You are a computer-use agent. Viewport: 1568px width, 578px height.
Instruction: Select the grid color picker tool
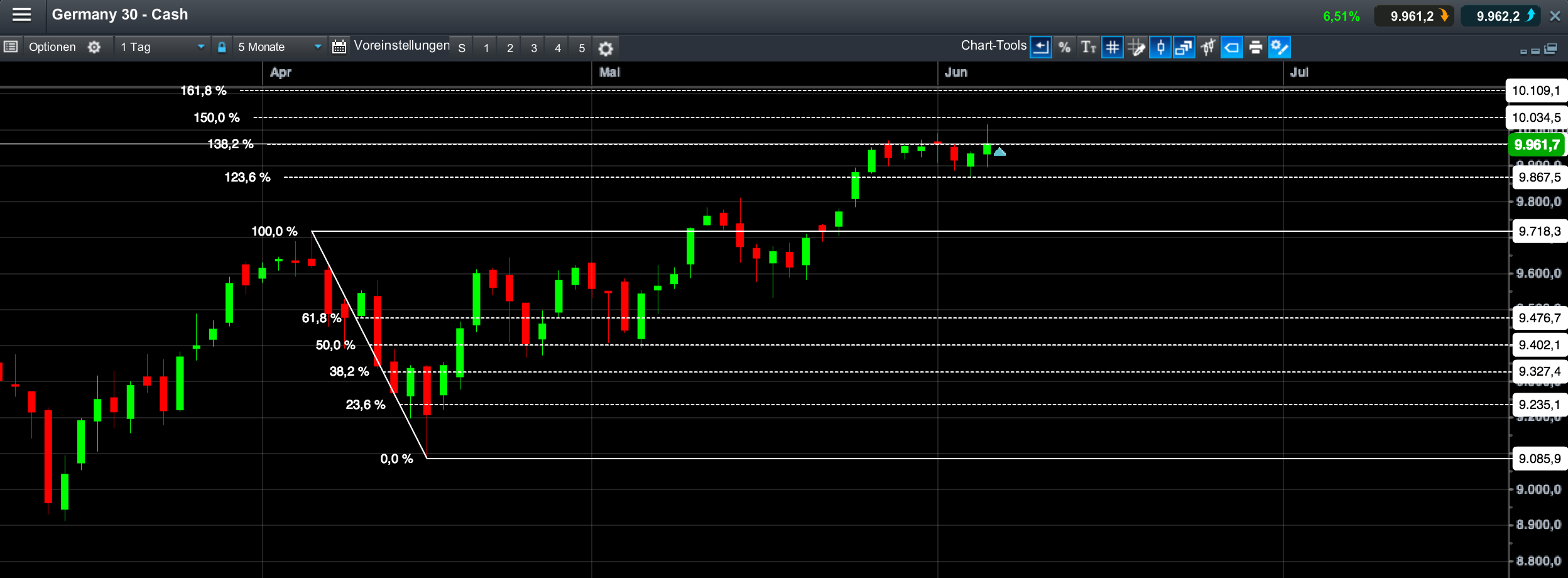click(x=1136, y=47)
